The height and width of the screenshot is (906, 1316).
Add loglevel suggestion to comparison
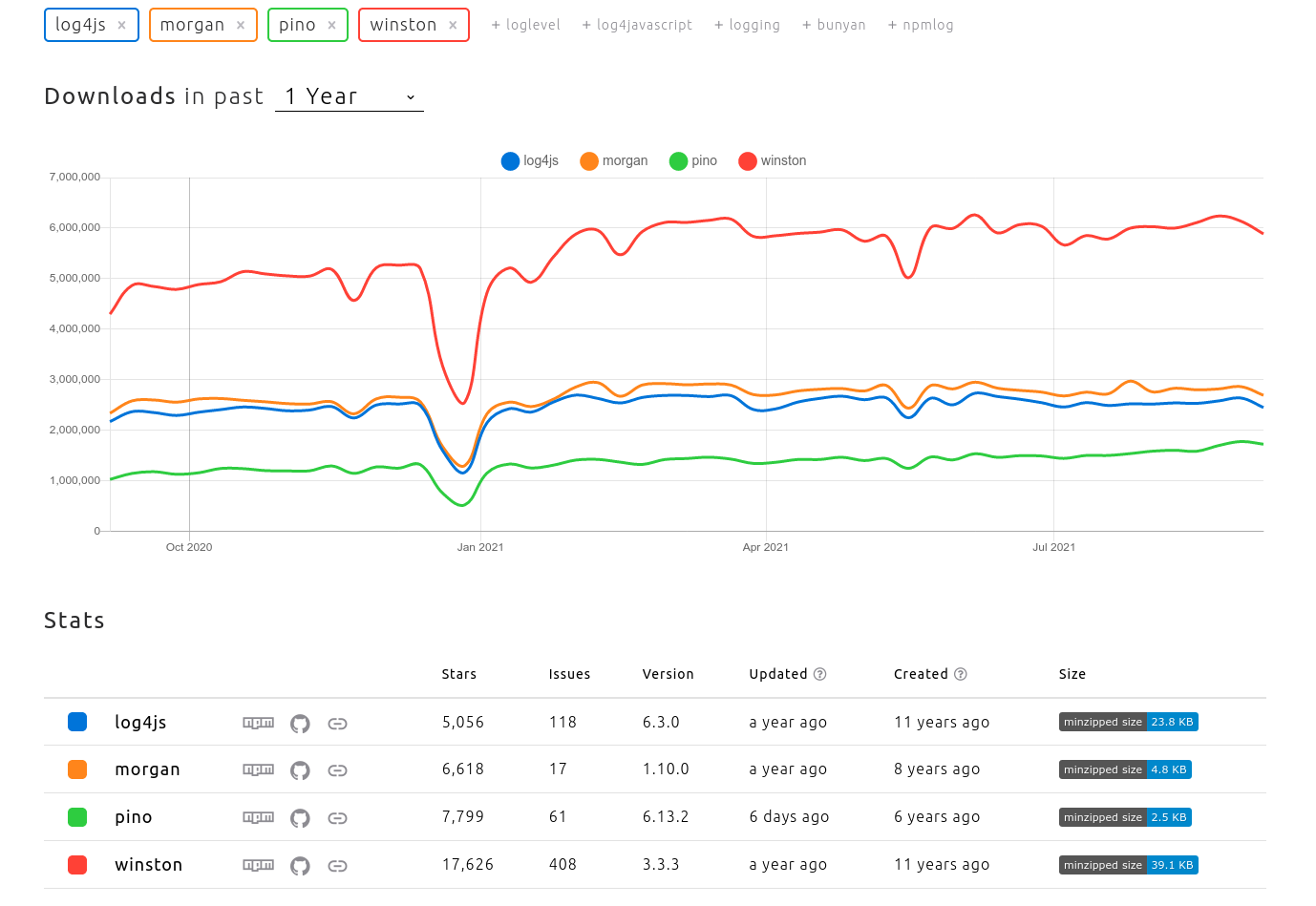[525, 25]
